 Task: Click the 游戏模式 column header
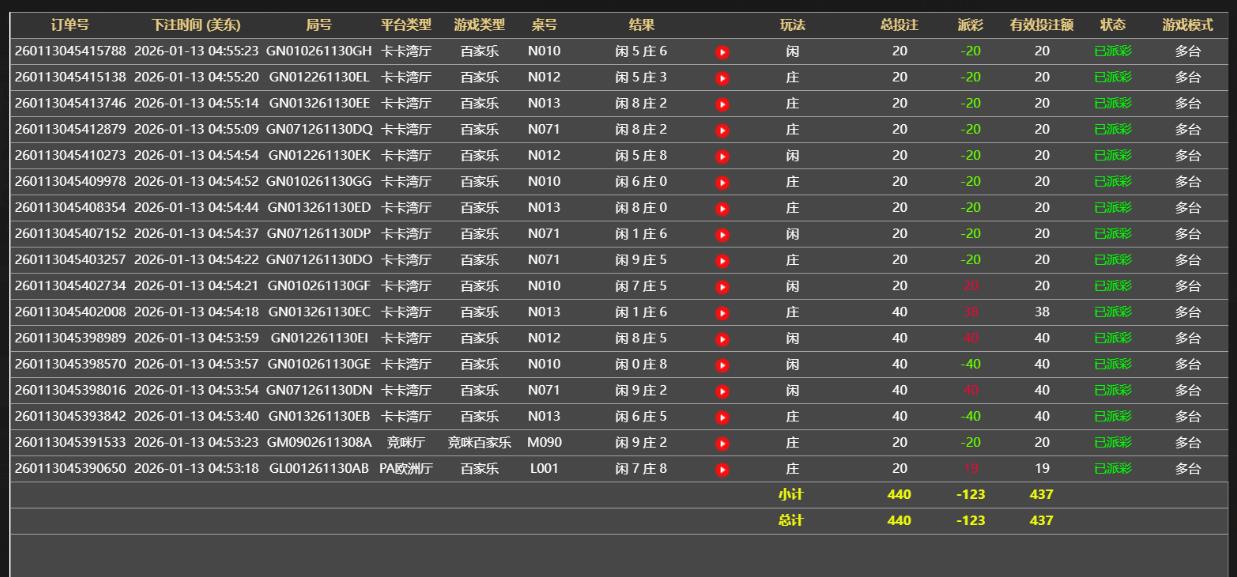[1187, 25]
